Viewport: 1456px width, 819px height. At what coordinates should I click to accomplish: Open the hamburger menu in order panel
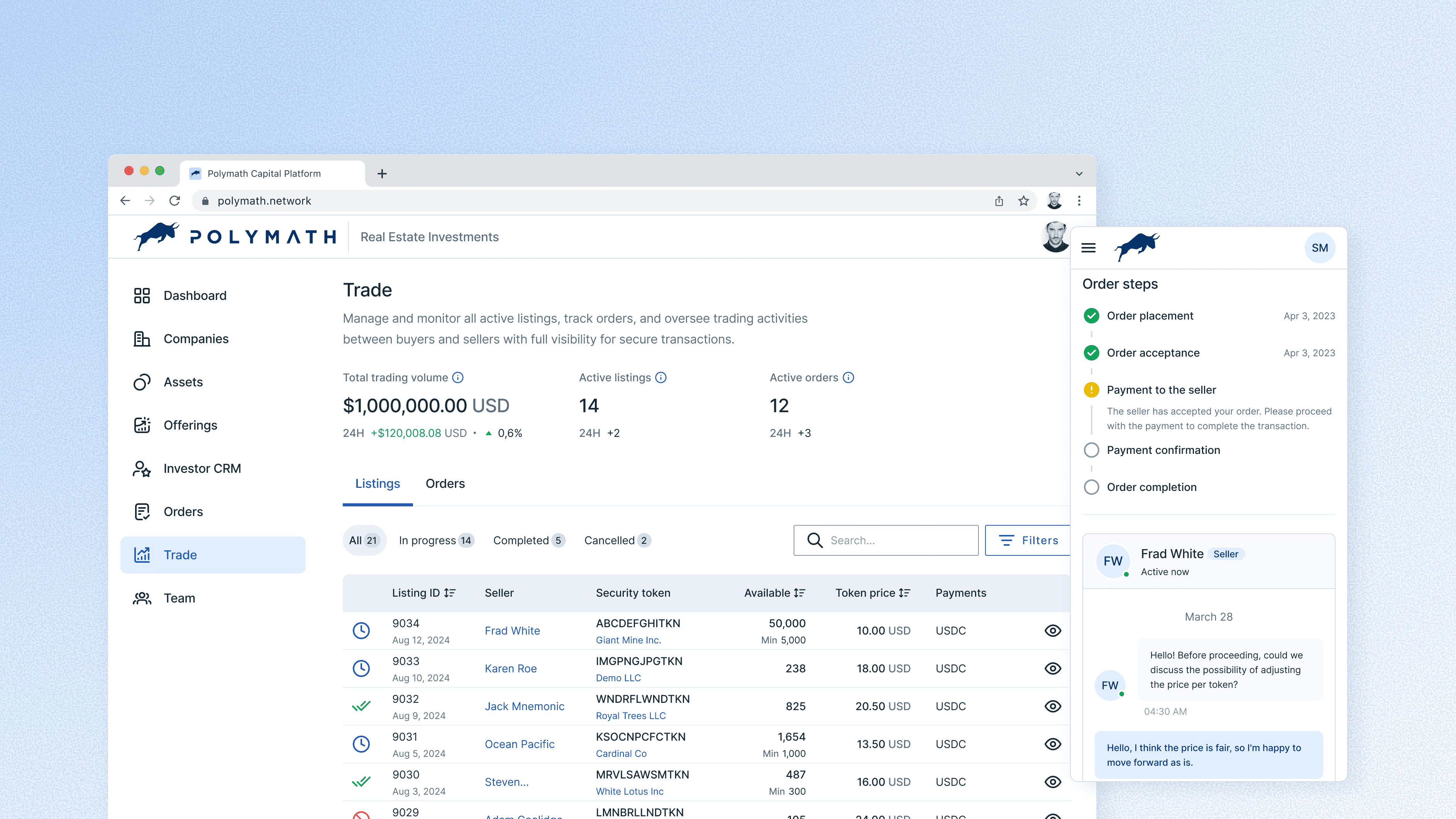(1088, 247)
